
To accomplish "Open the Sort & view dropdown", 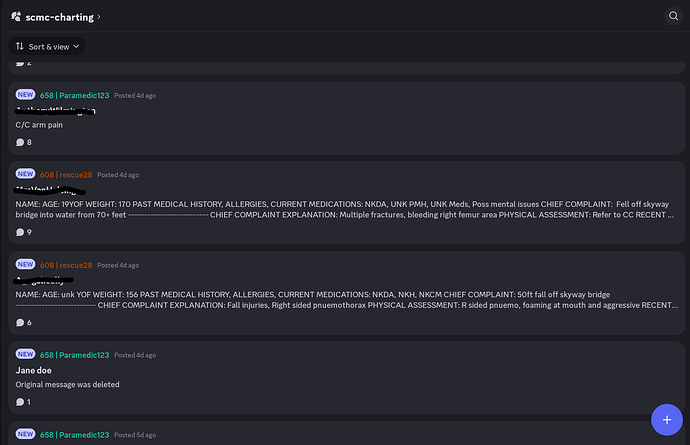I will click(x=47, y=46).
